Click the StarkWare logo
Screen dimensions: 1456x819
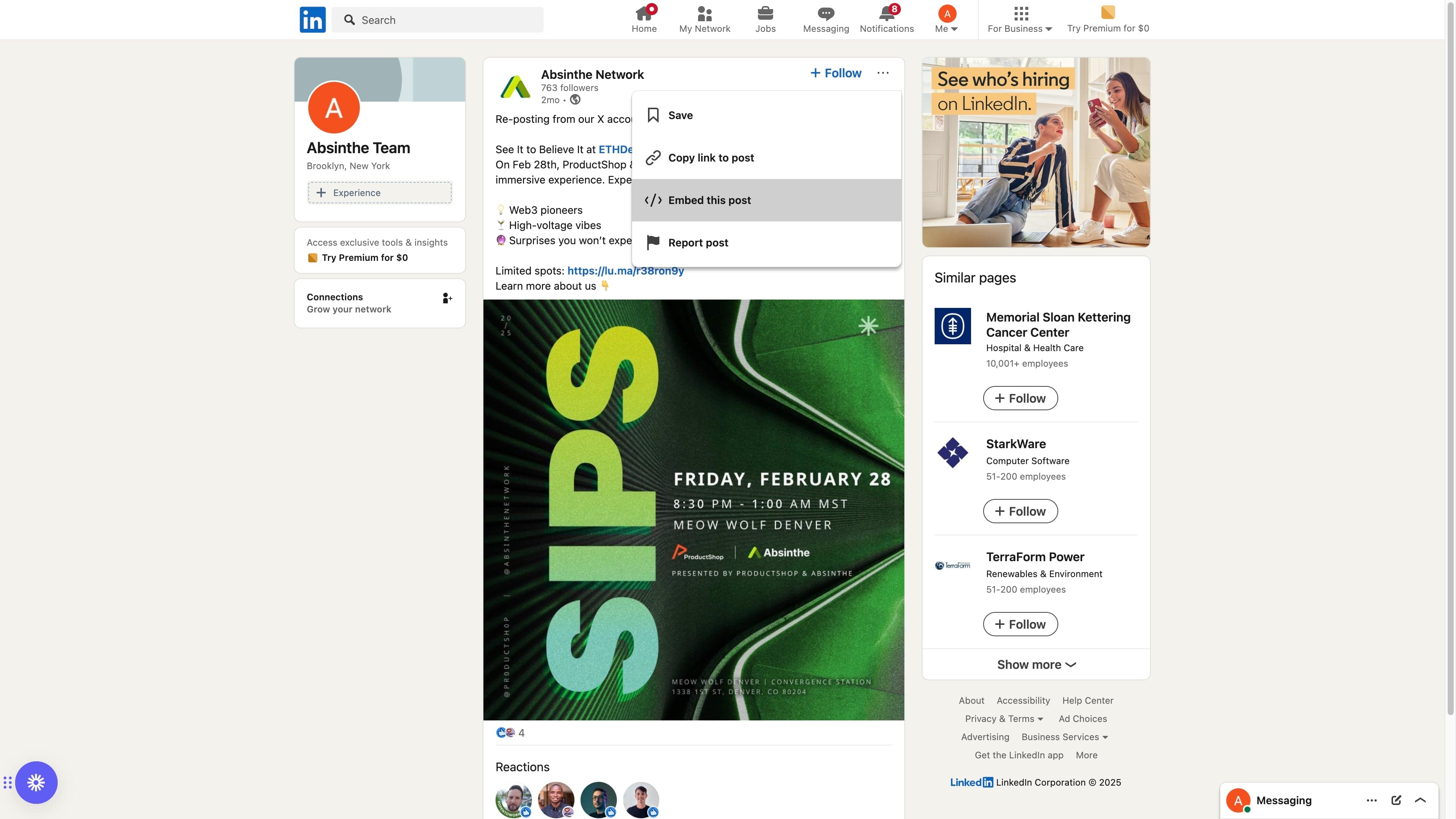952,453
